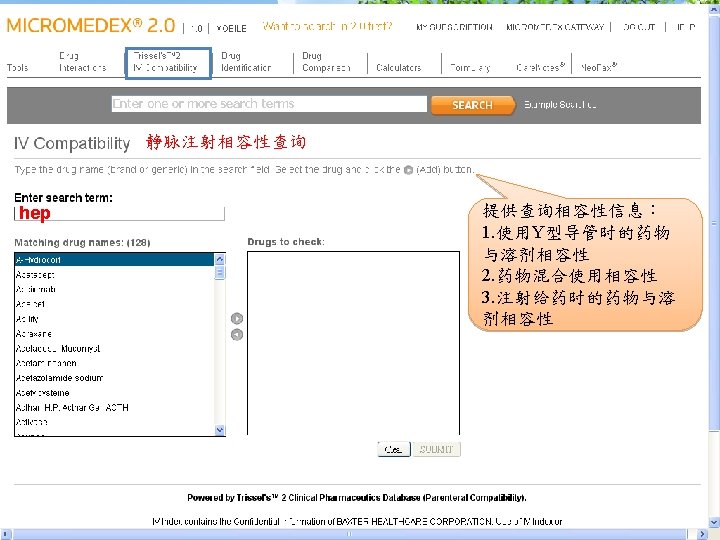The height and width of the screenshot is (540, 720).
Task: Select Acetazolamide sodium in drug list
Action: click(114, 378)
